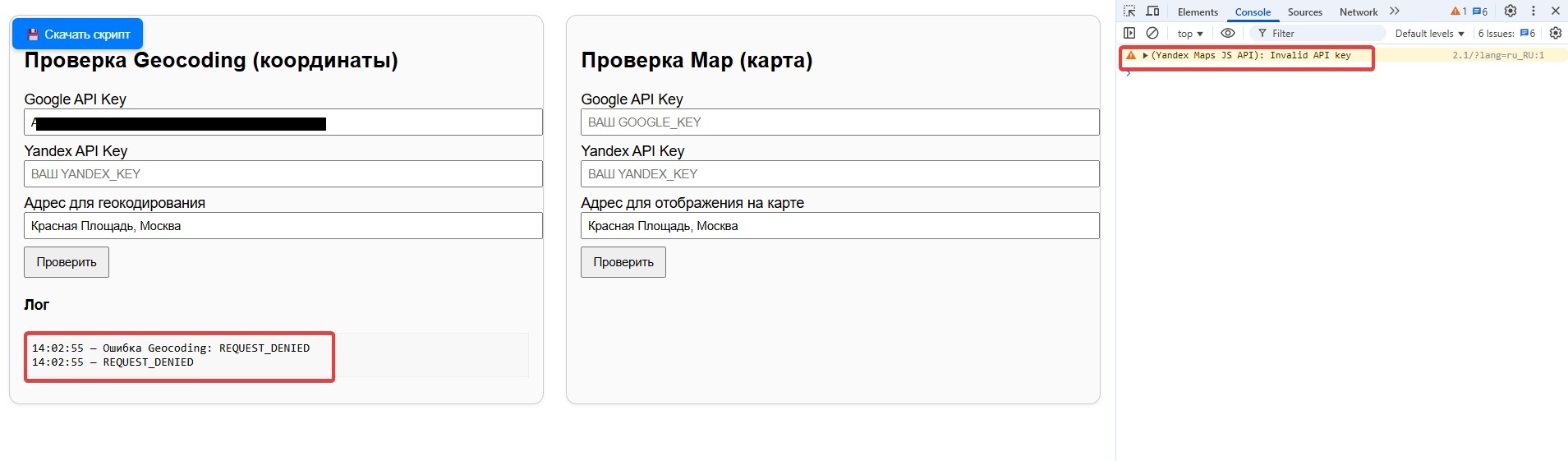Viewport: 1568px width, 461px height.
Task: Show more DevTools tabs chevron
Action: click(1395, 12)
